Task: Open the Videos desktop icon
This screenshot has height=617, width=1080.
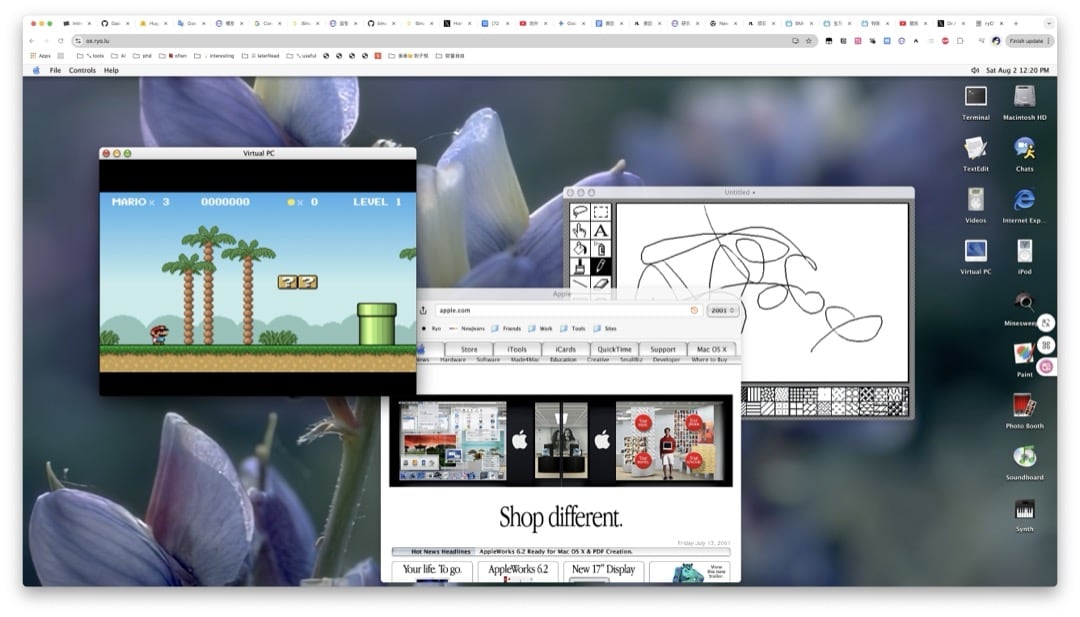Action: click(975, 205)
